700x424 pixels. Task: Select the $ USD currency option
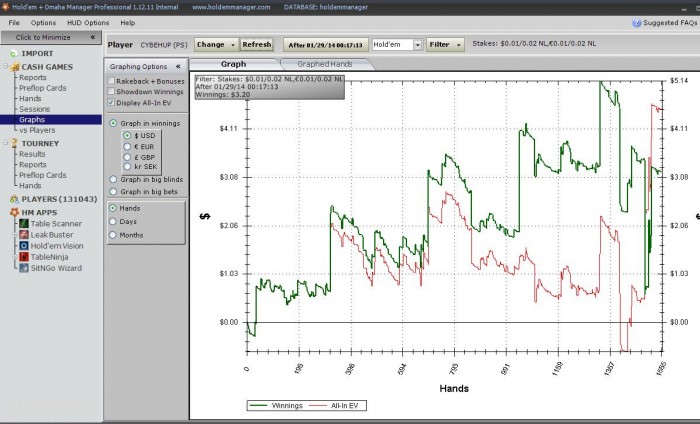[127, 135]
